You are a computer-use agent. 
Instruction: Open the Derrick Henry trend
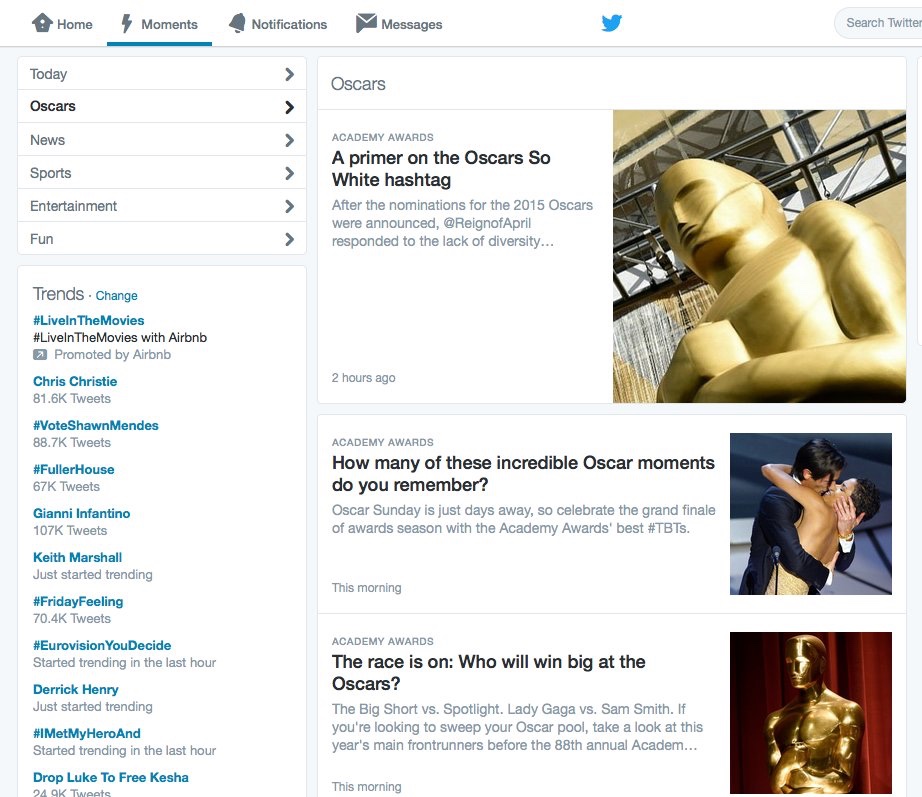(75, 689)
